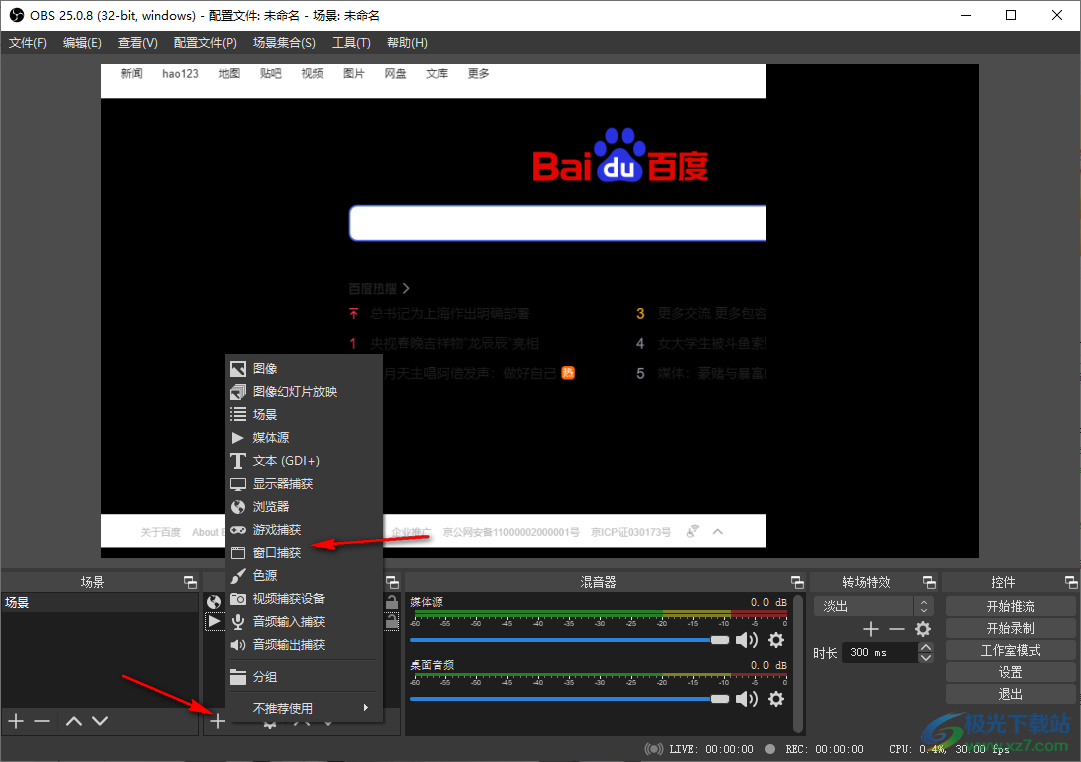The width and height of the screenshot is (1081, 762).
Task: Remove the selected scene with minus icon
Action: (x=42, y=721)
